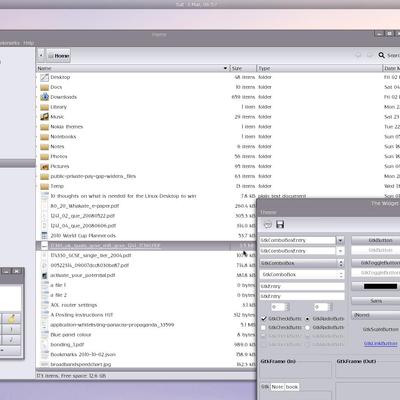This screenshot has height=400, width=400.
Task: Click the left spin button arrows
Action: click(288, 307)
